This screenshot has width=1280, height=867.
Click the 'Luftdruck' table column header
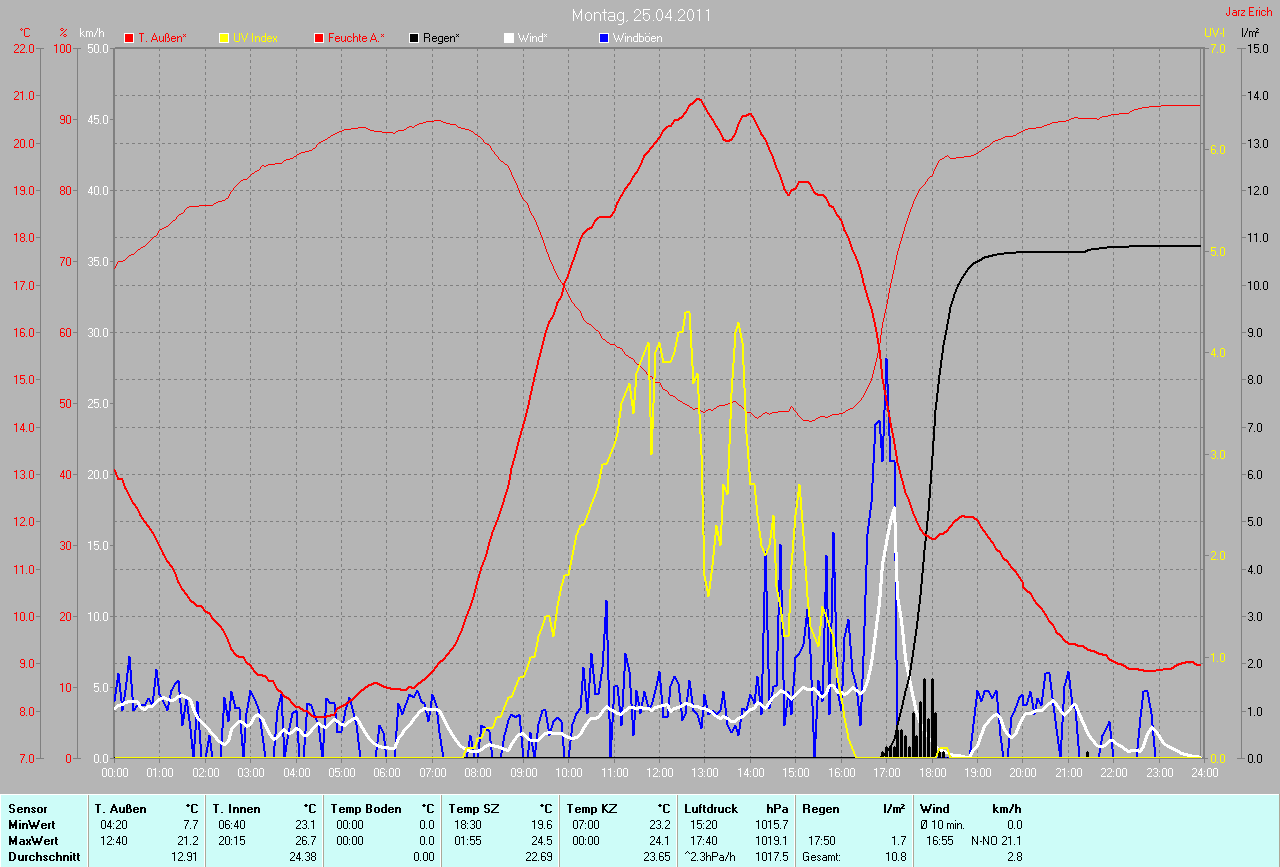709,808
